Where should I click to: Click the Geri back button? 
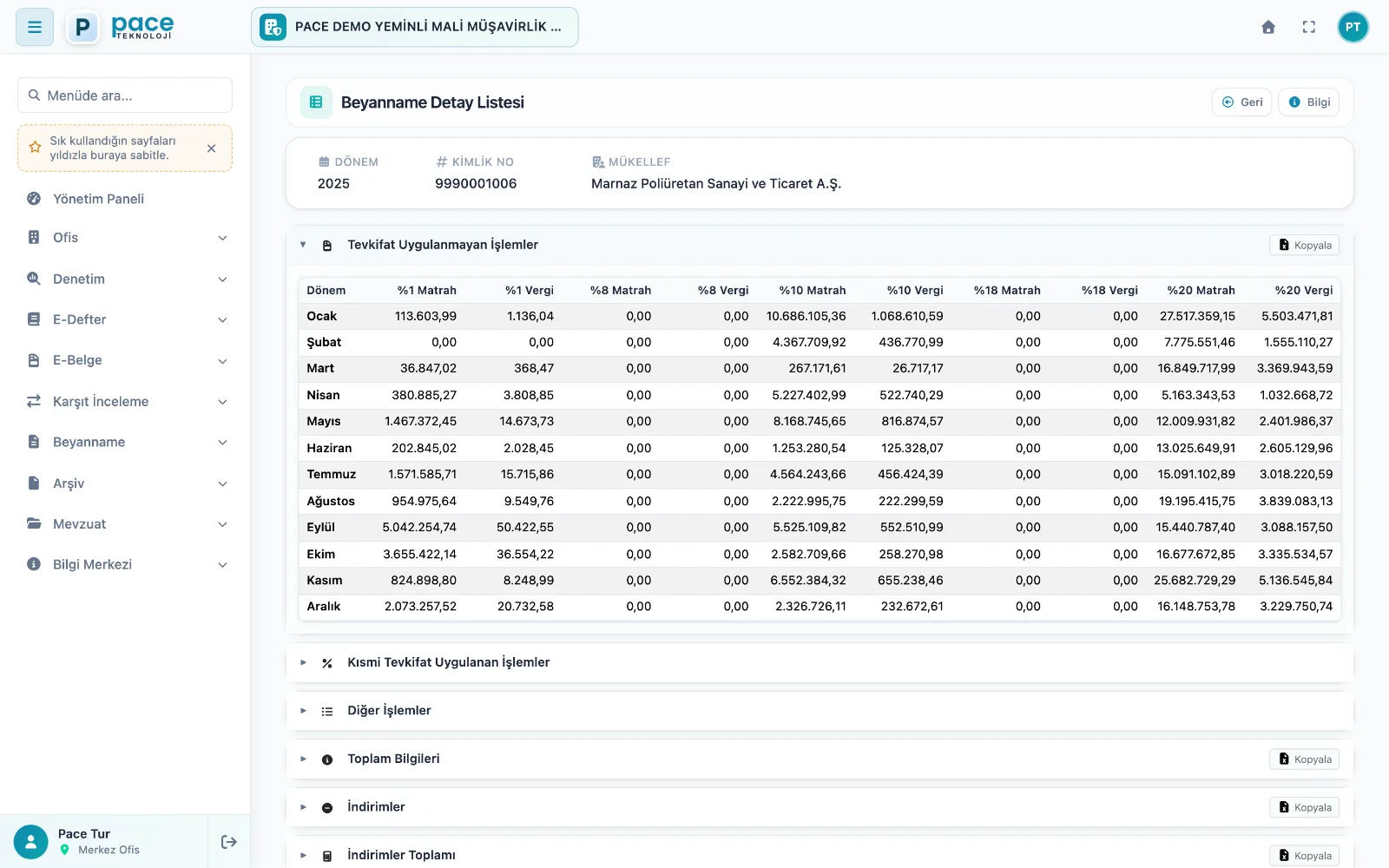1242,102
